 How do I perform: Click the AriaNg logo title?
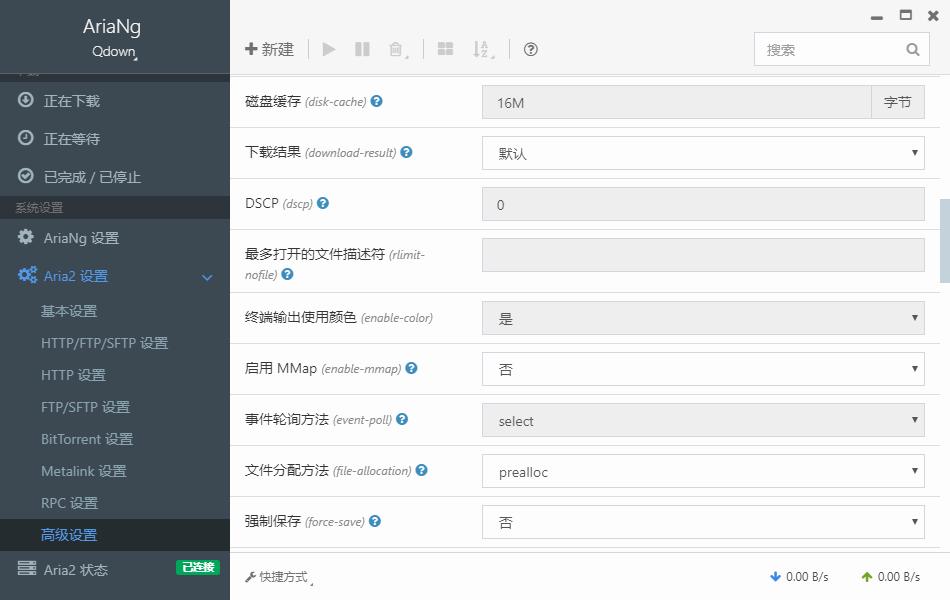(112, 26)
